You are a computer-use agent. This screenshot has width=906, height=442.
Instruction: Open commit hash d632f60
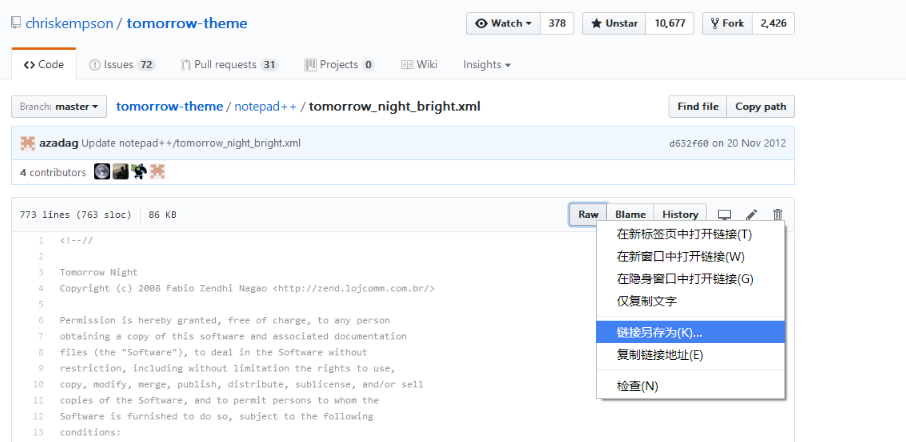(x=689, y=143)
